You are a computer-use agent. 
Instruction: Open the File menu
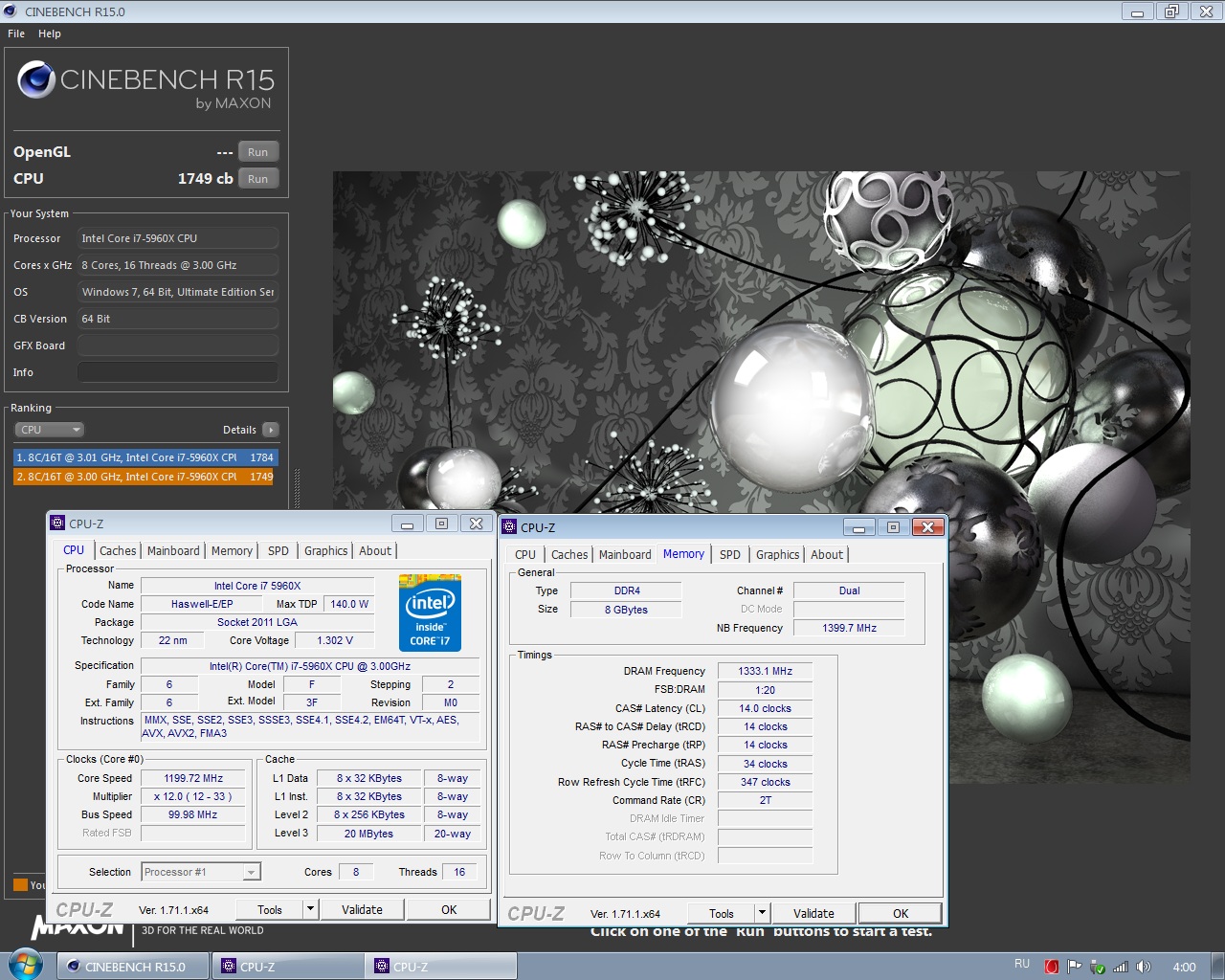(x=16, y=33)
